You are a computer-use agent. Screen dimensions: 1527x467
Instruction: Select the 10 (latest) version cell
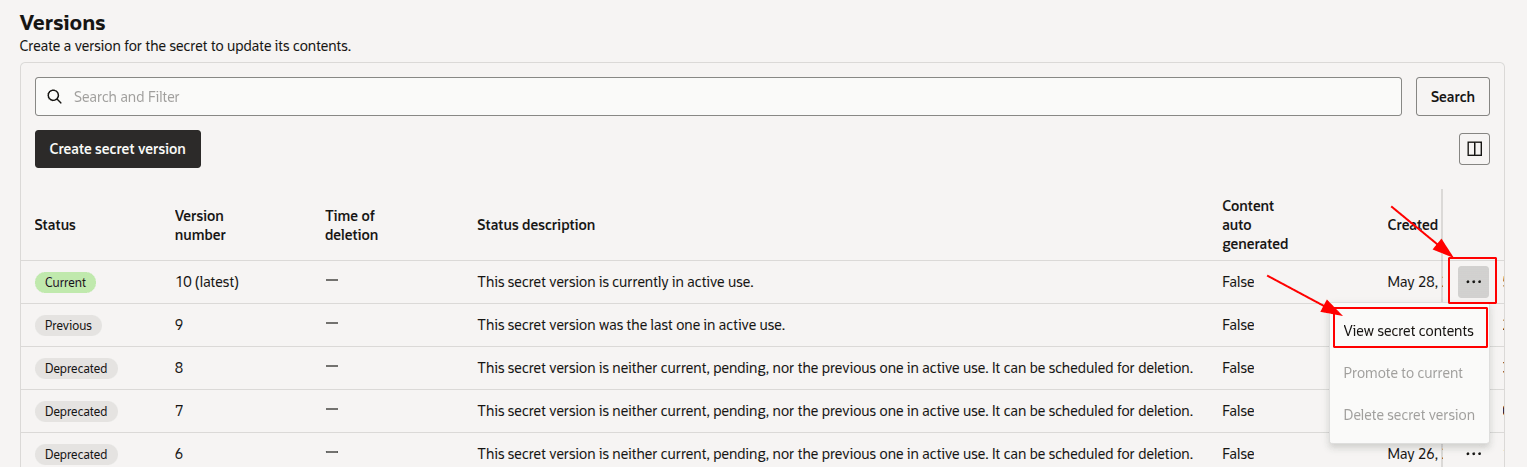(207, 282)
